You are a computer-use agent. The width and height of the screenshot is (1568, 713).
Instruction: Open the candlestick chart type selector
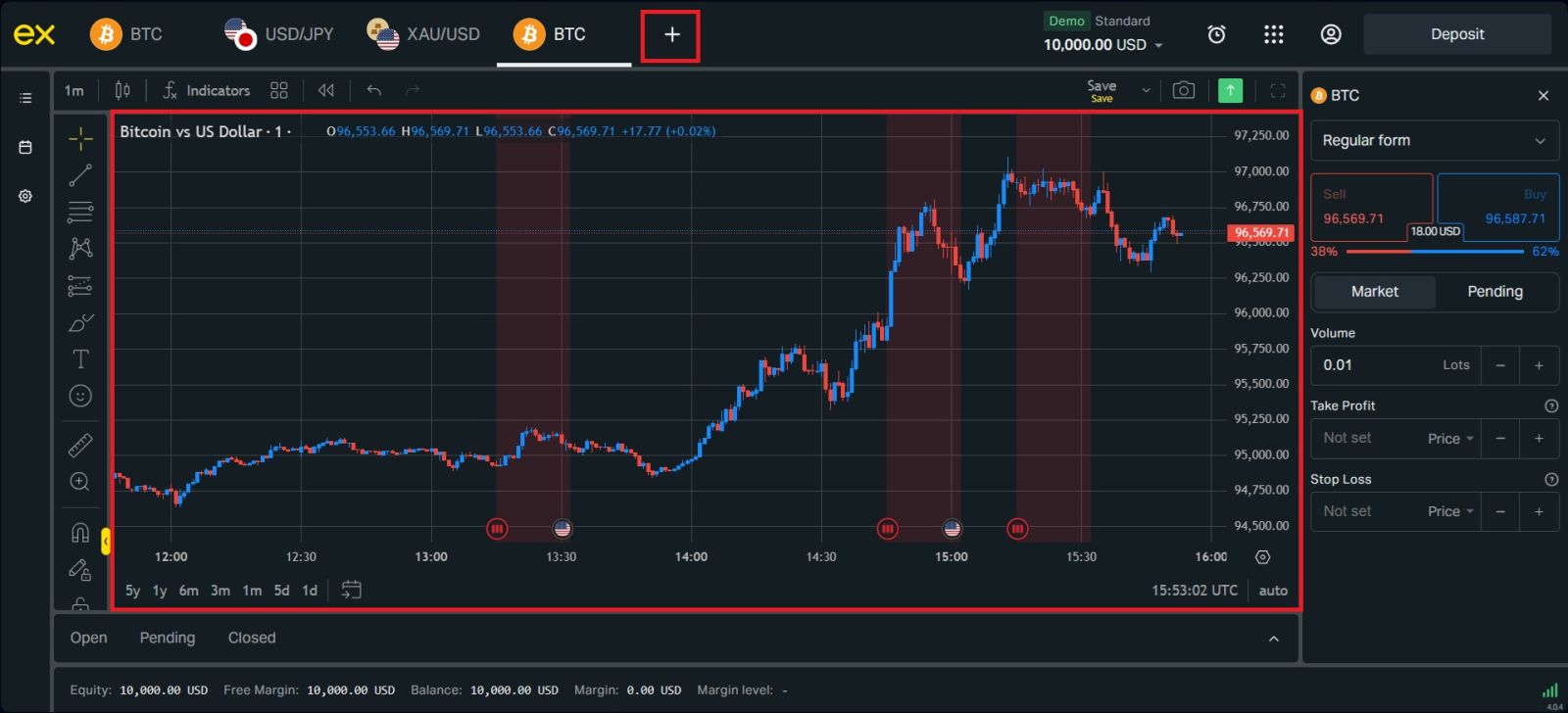(x=122, y=90)
